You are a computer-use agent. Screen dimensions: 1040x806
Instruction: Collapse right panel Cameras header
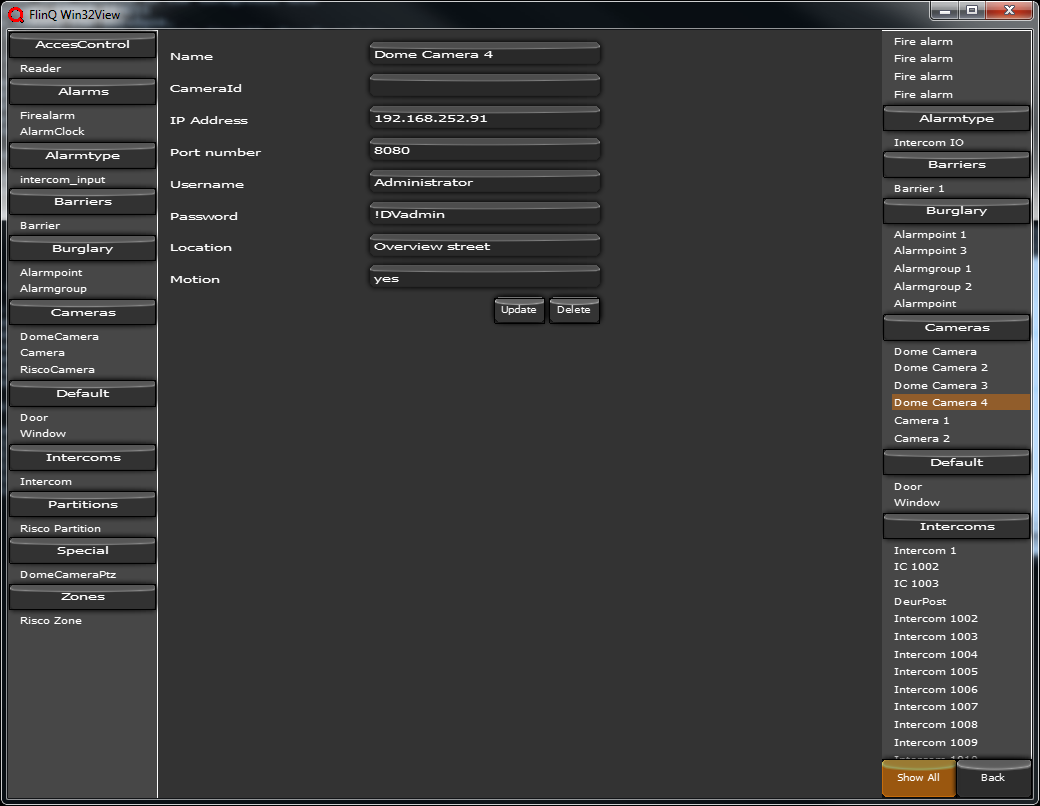pos(956,328)
